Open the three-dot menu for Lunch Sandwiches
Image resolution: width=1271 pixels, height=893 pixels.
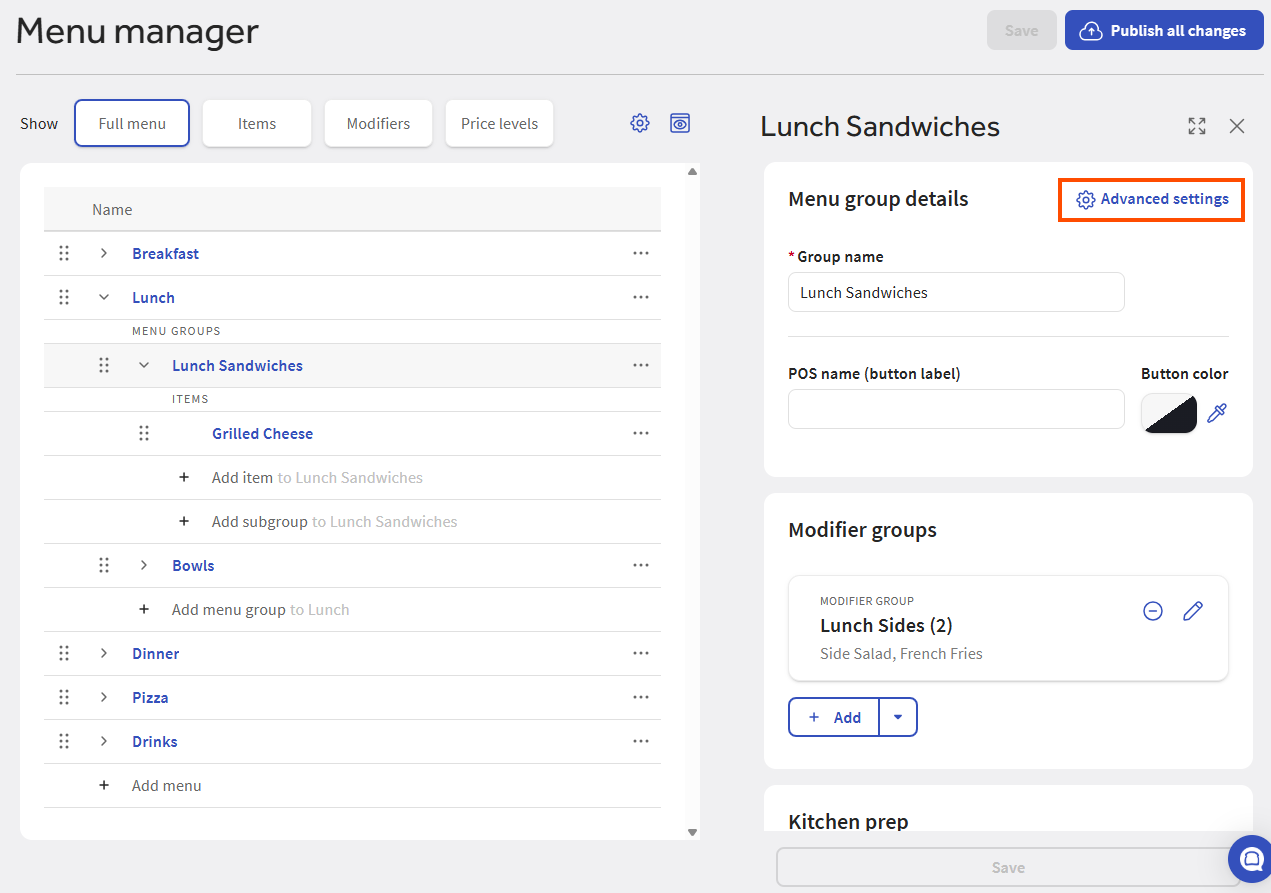(x=641, y=365)
